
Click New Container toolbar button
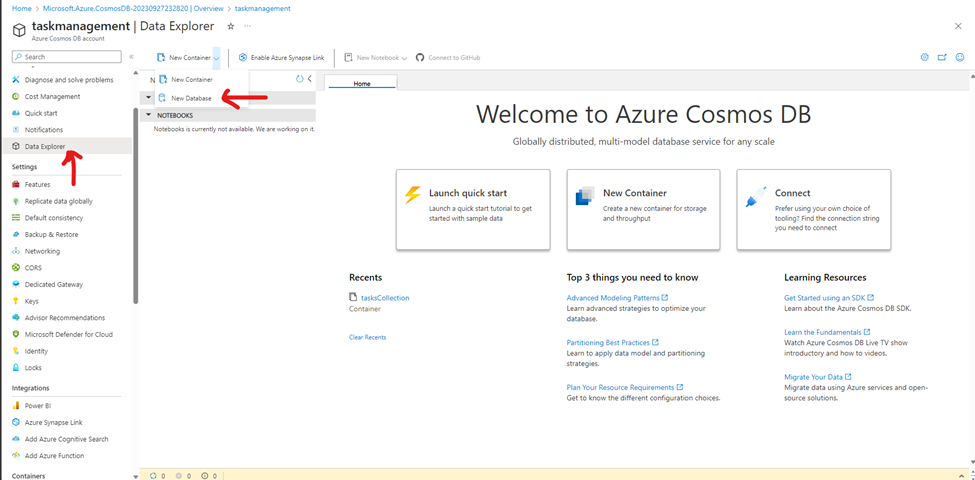click(x=184, y=57)
